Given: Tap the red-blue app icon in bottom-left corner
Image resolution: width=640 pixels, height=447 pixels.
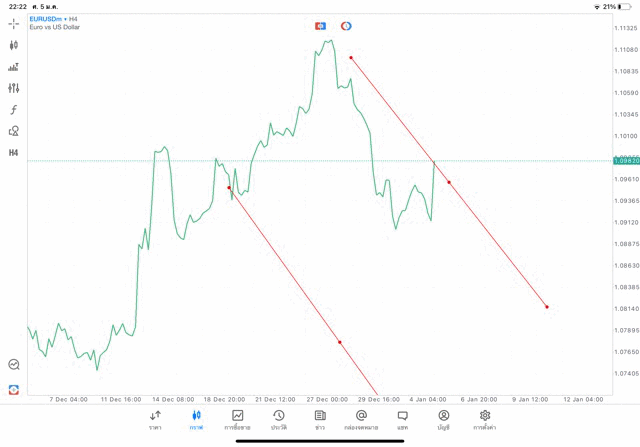Looking at the screenshot, I should pyautogui.click(x=14, y=389).
